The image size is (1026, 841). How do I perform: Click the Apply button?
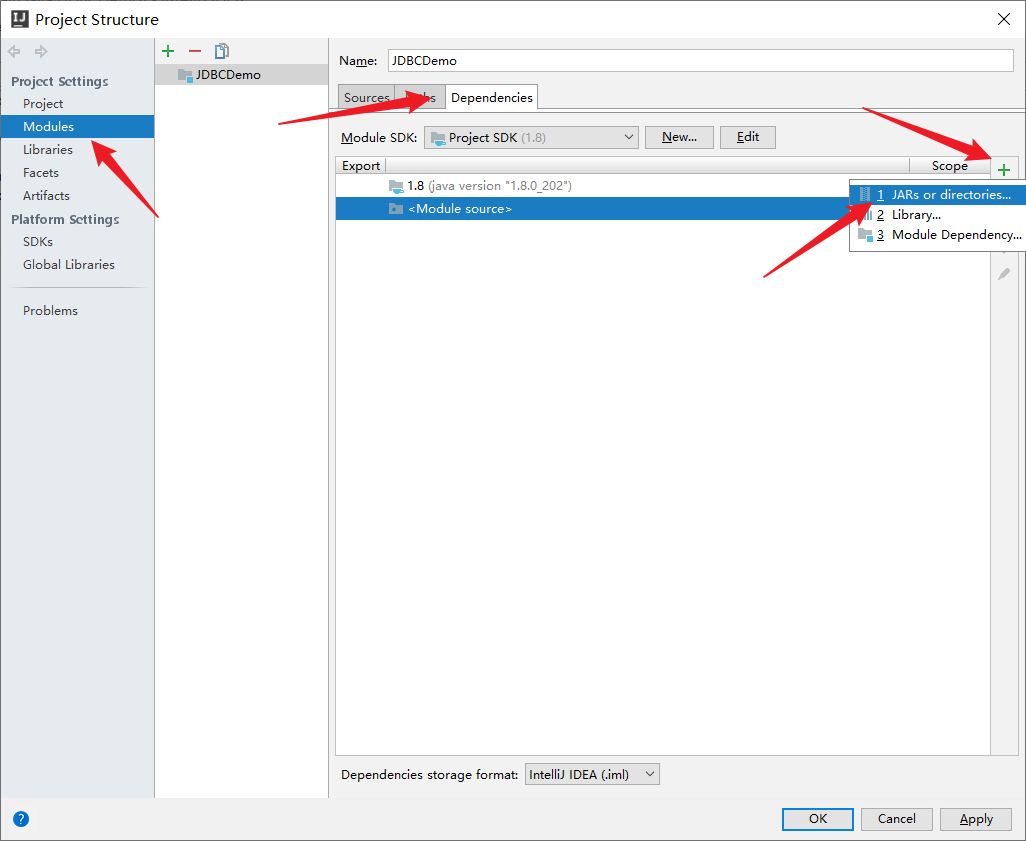(976, 819)
